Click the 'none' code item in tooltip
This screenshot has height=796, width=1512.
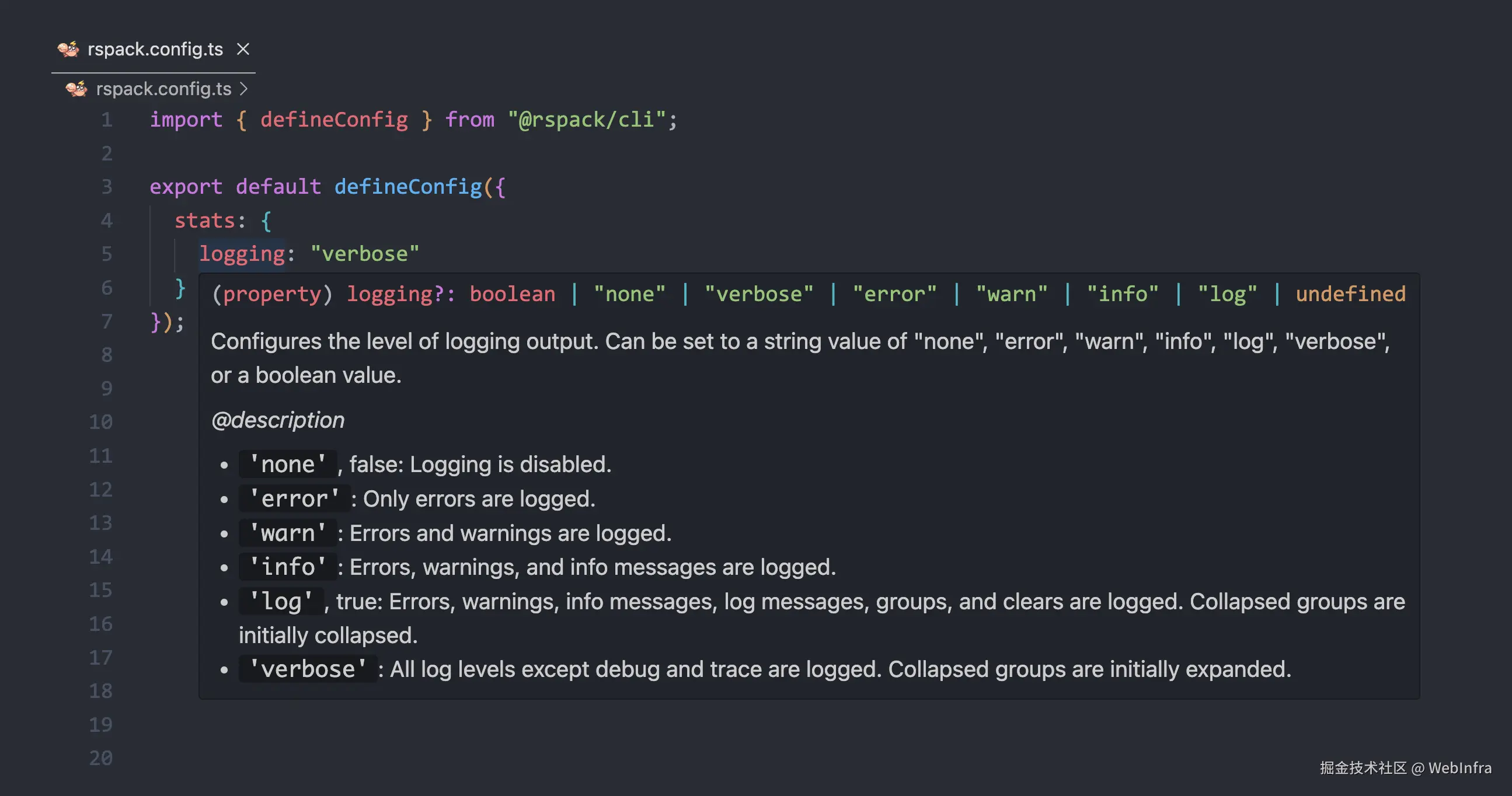[288, 465]
